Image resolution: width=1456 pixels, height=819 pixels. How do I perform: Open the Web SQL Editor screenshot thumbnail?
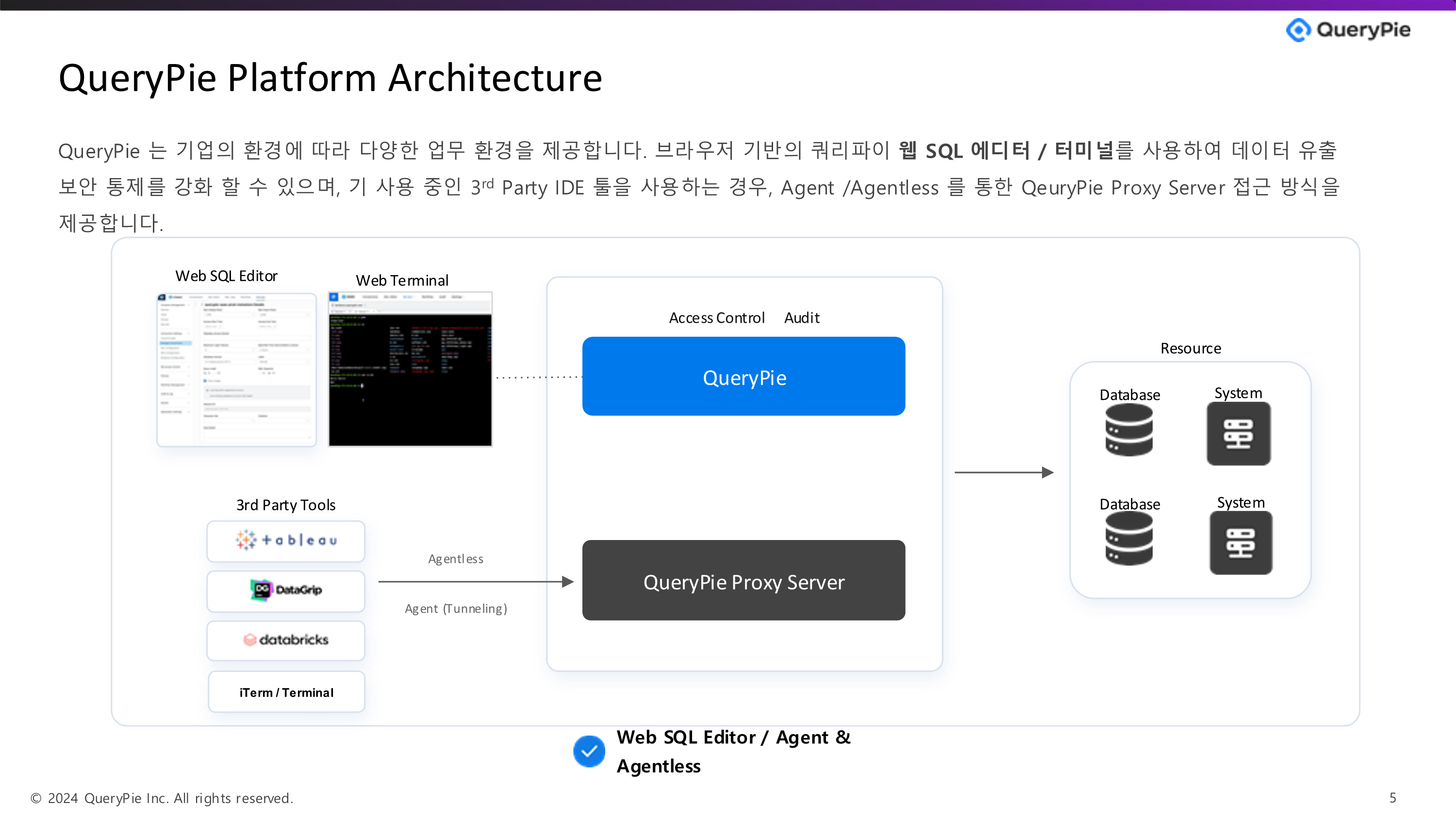(x=236, y=370)
